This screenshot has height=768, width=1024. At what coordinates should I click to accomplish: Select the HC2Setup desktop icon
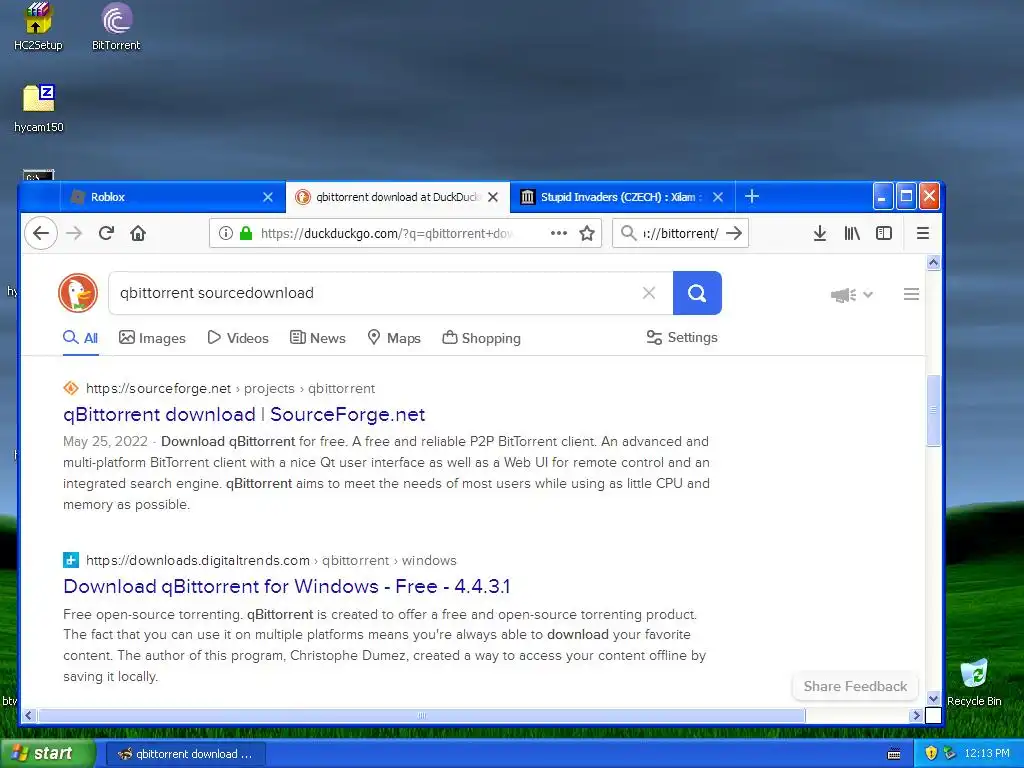tap(38, 27)
